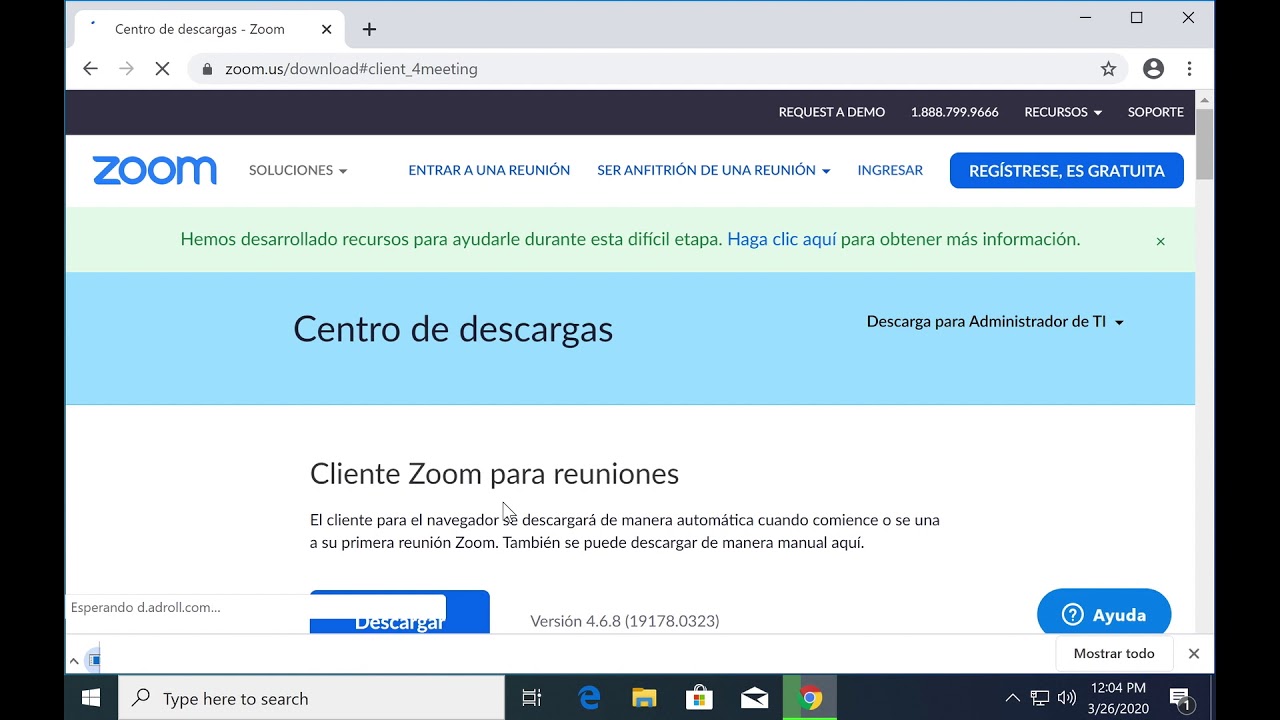The width and height of the screenshot is (1280, 720).
Task: Bookmark this page with the star icon
Action: [1108, 69]
